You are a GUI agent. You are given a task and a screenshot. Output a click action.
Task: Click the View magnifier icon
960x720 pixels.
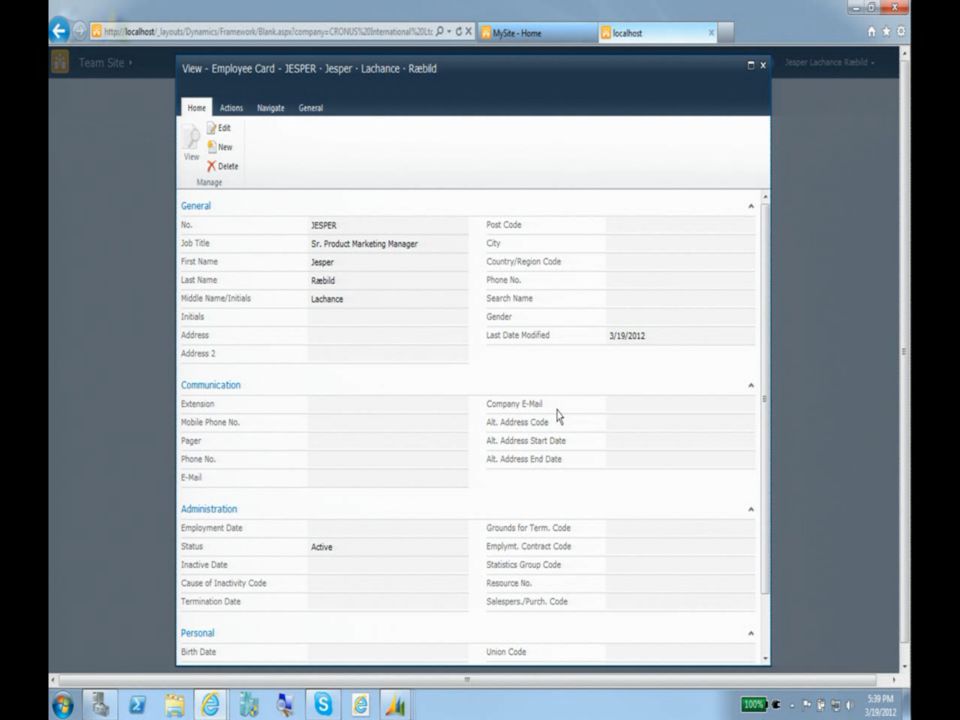pos(191,138)
